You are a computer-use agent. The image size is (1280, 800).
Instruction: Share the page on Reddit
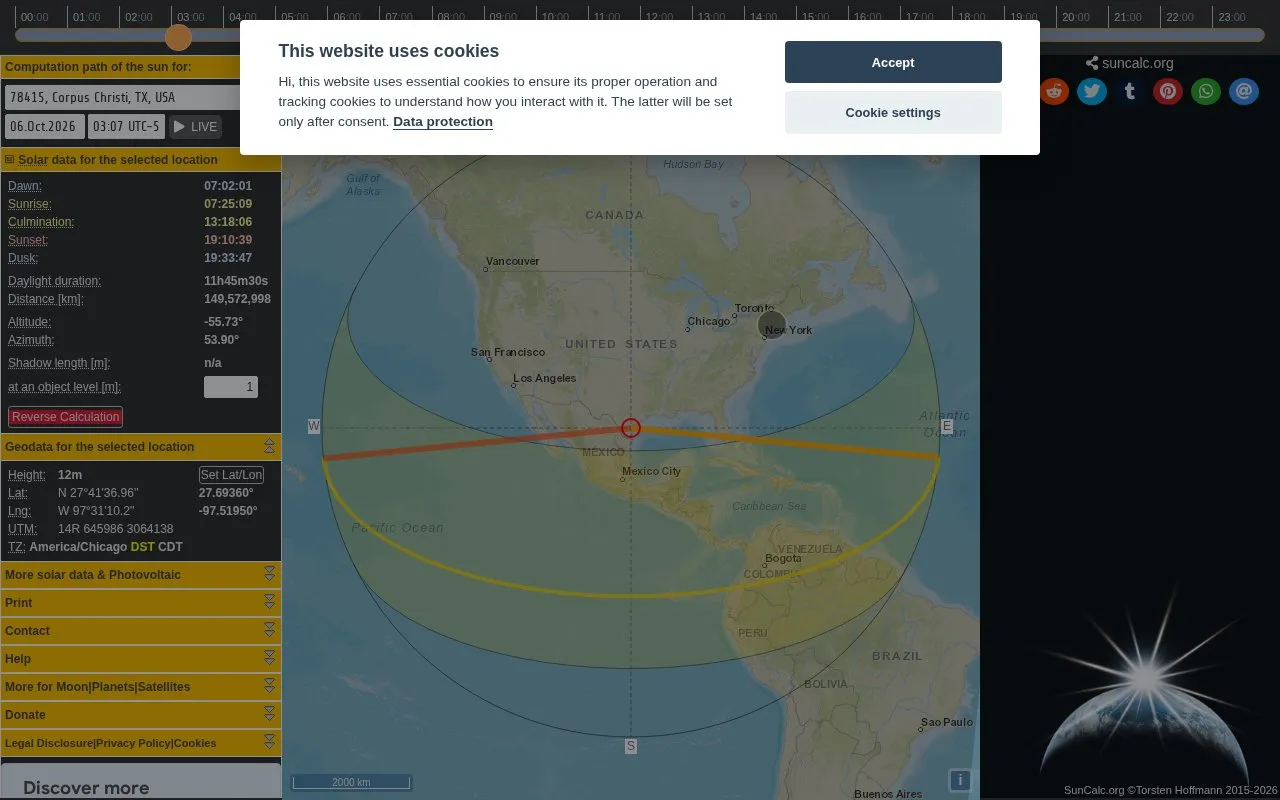[1054, 92]
